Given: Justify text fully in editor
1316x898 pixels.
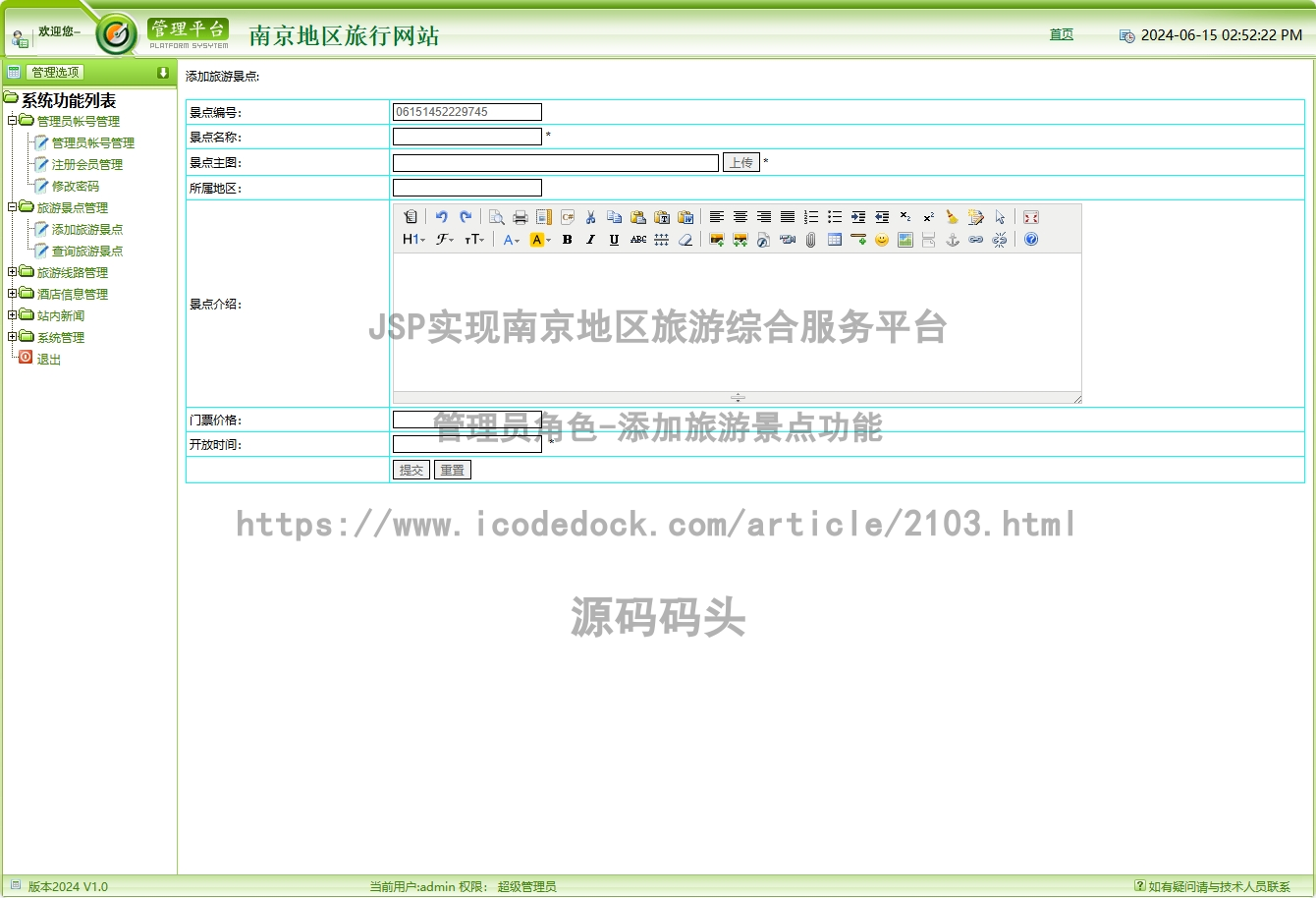Looking at the screenshot, I should 788,217.
